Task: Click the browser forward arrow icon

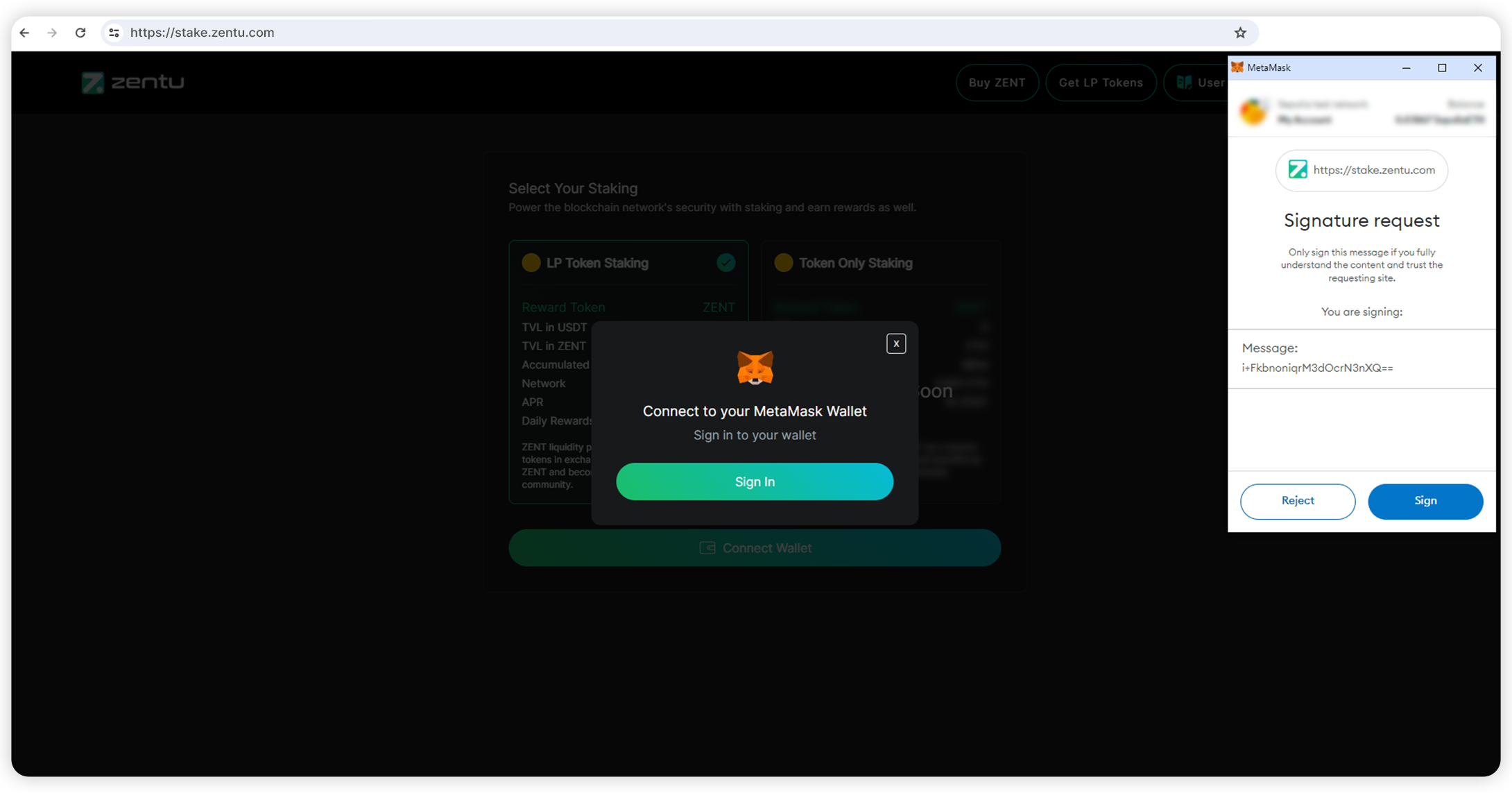Action: (x=52, y=33)
